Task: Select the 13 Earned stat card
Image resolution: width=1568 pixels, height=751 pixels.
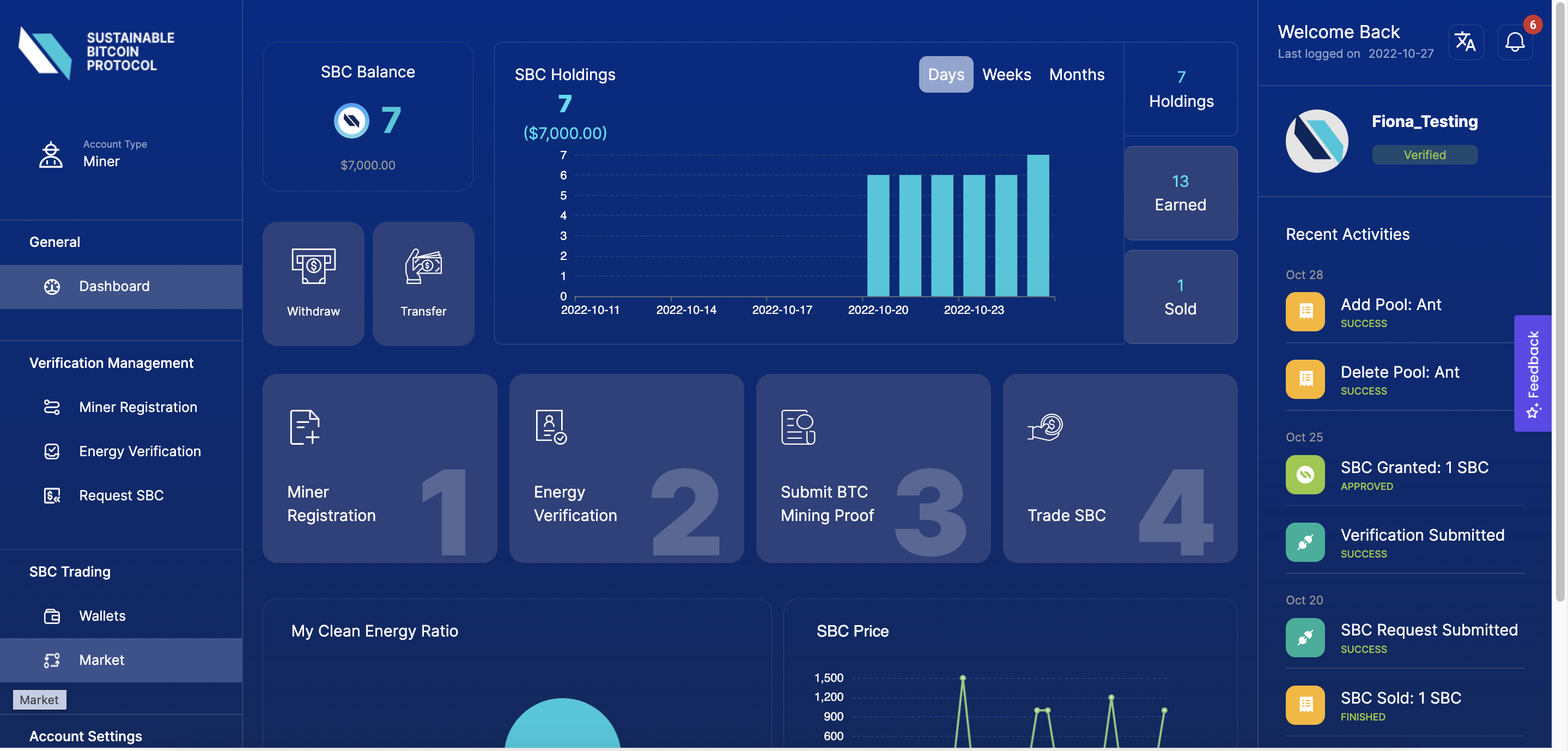Action: 1180,193
